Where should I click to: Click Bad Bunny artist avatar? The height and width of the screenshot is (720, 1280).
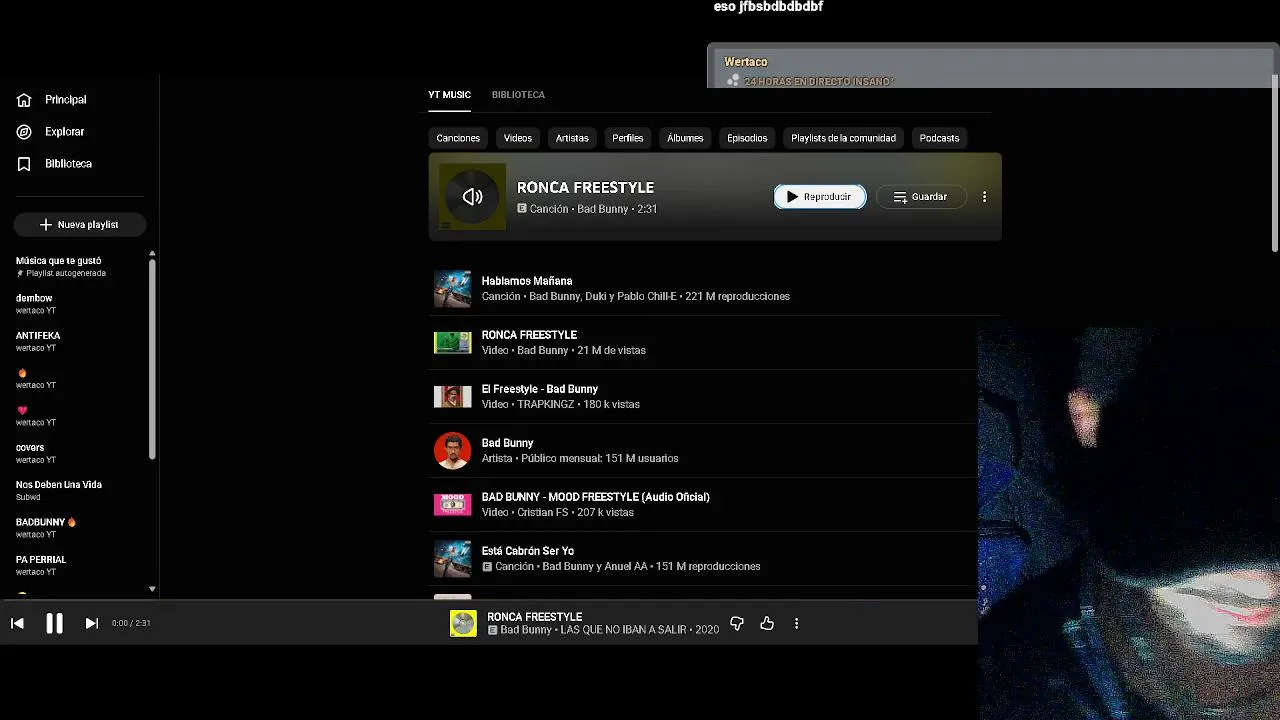pos(452,451)
